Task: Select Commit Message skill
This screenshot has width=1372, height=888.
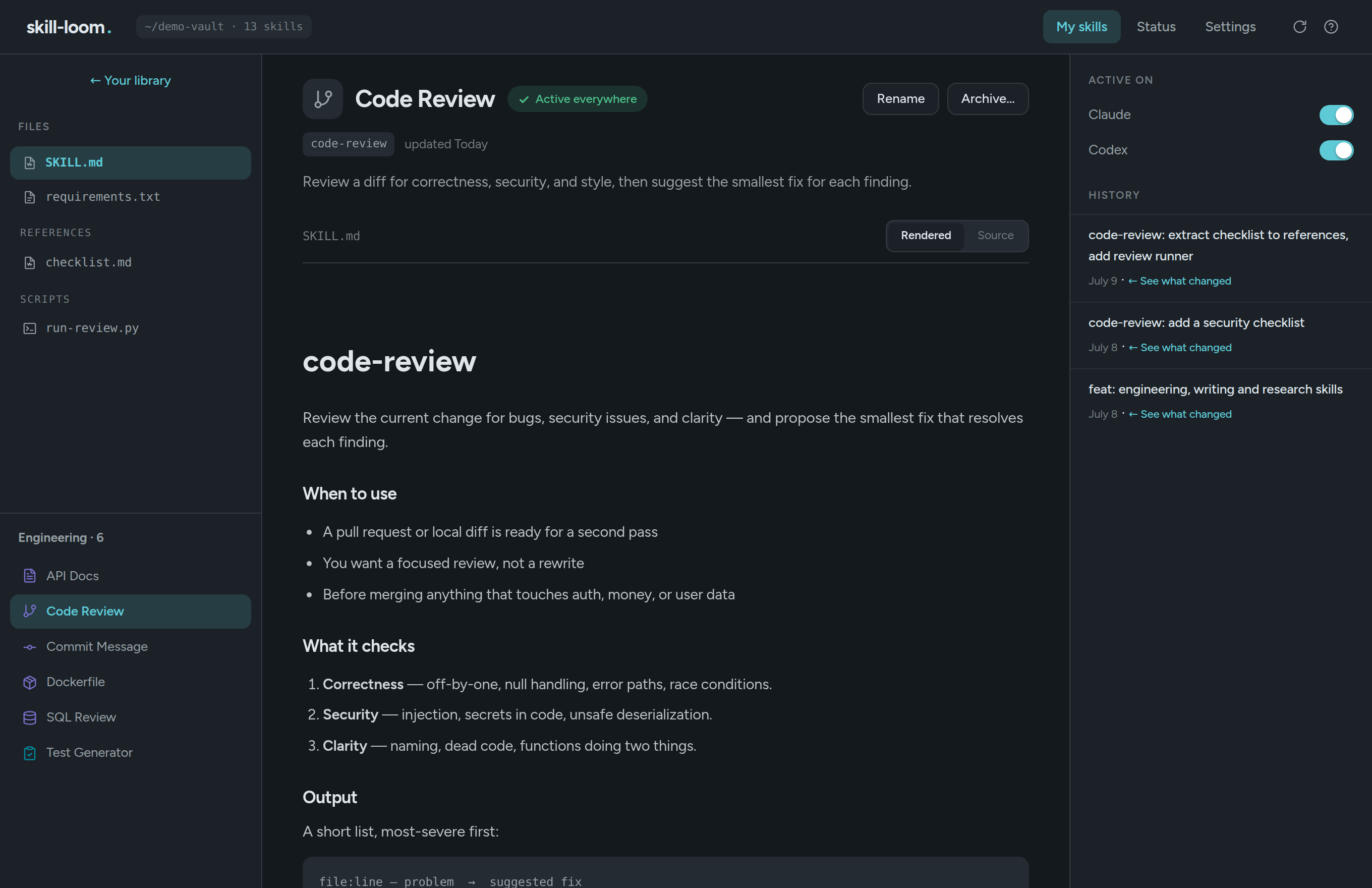Action: pos(130,647)
